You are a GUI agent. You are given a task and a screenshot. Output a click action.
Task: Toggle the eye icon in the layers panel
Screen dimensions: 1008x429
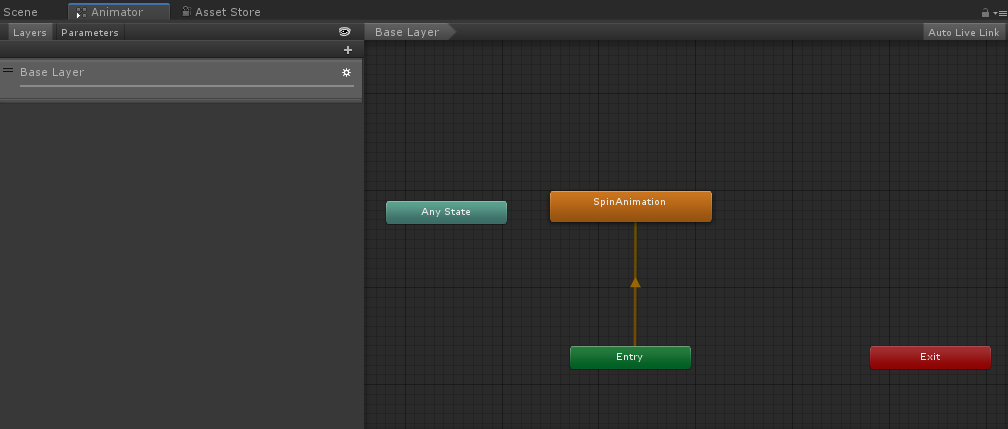point(345,32)
